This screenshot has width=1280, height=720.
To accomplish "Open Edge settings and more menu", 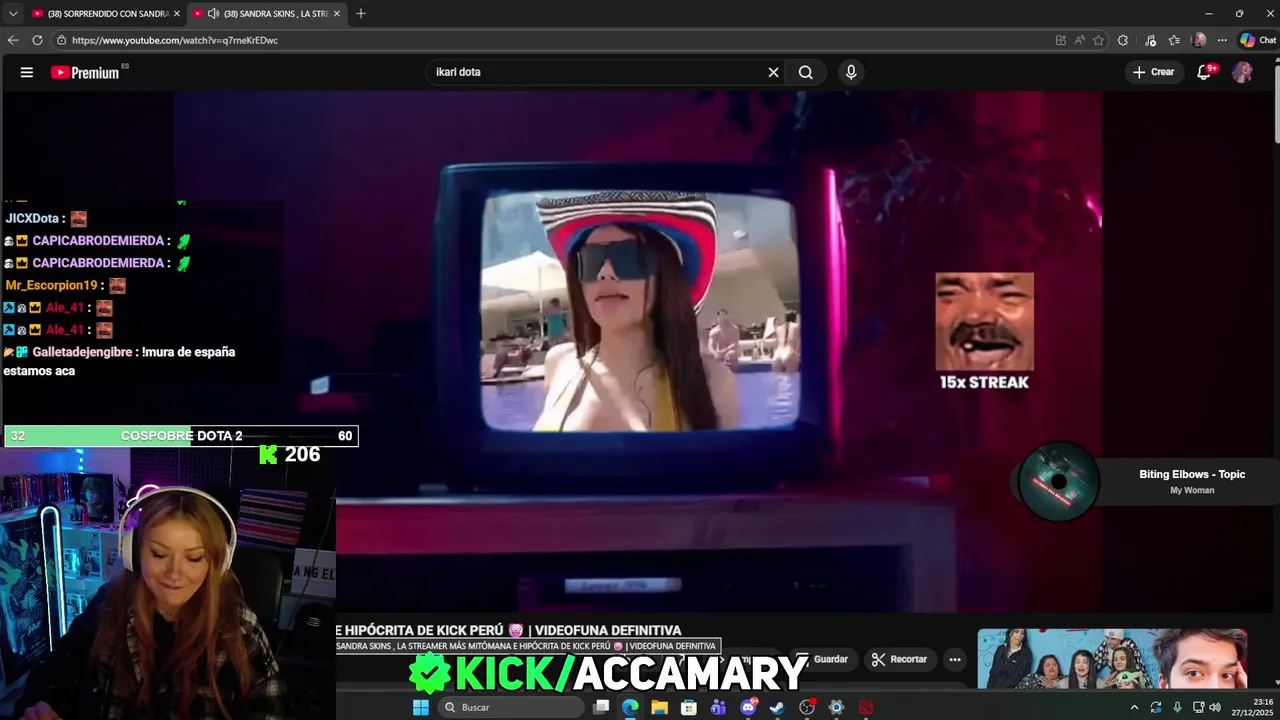I will point(1222,40).
